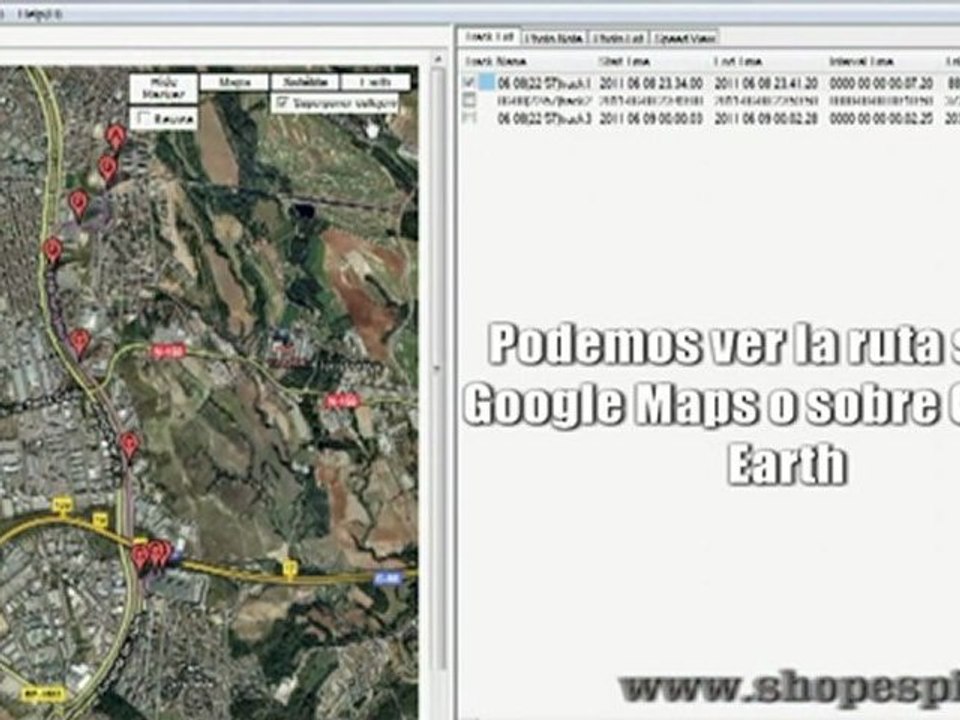Open the Photo Note tab
Viewport: 960px width, 720px height.
554,38
